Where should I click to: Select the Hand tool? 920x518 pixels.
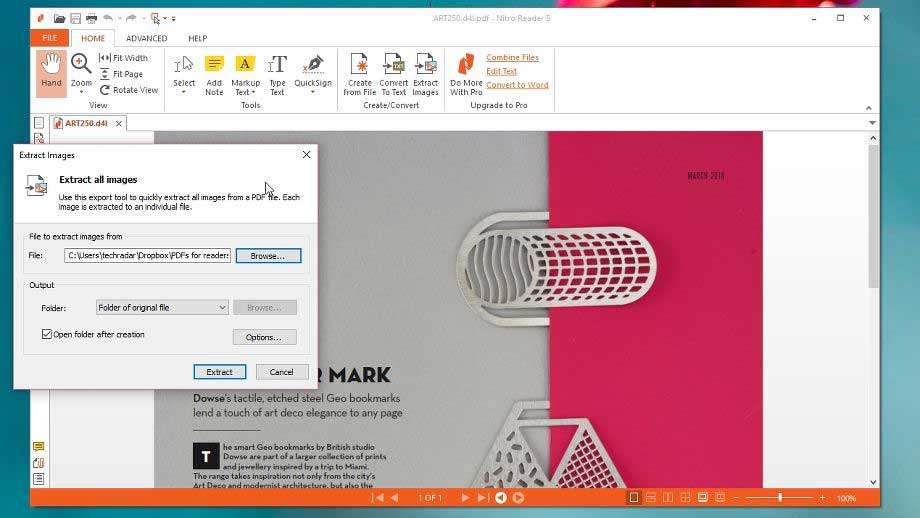51,73
